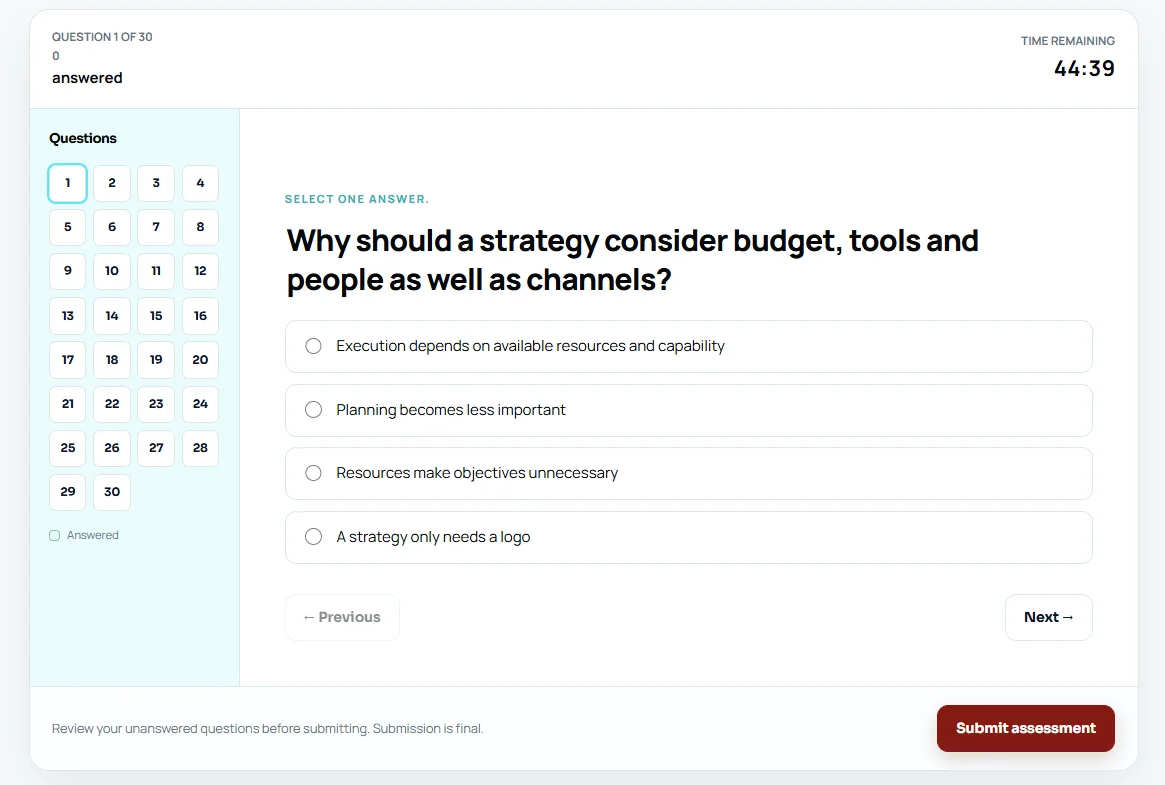The height and width of the screenshot is (785, 1165).
Task: Jump to question 24
Action: (x=200, y=404)
